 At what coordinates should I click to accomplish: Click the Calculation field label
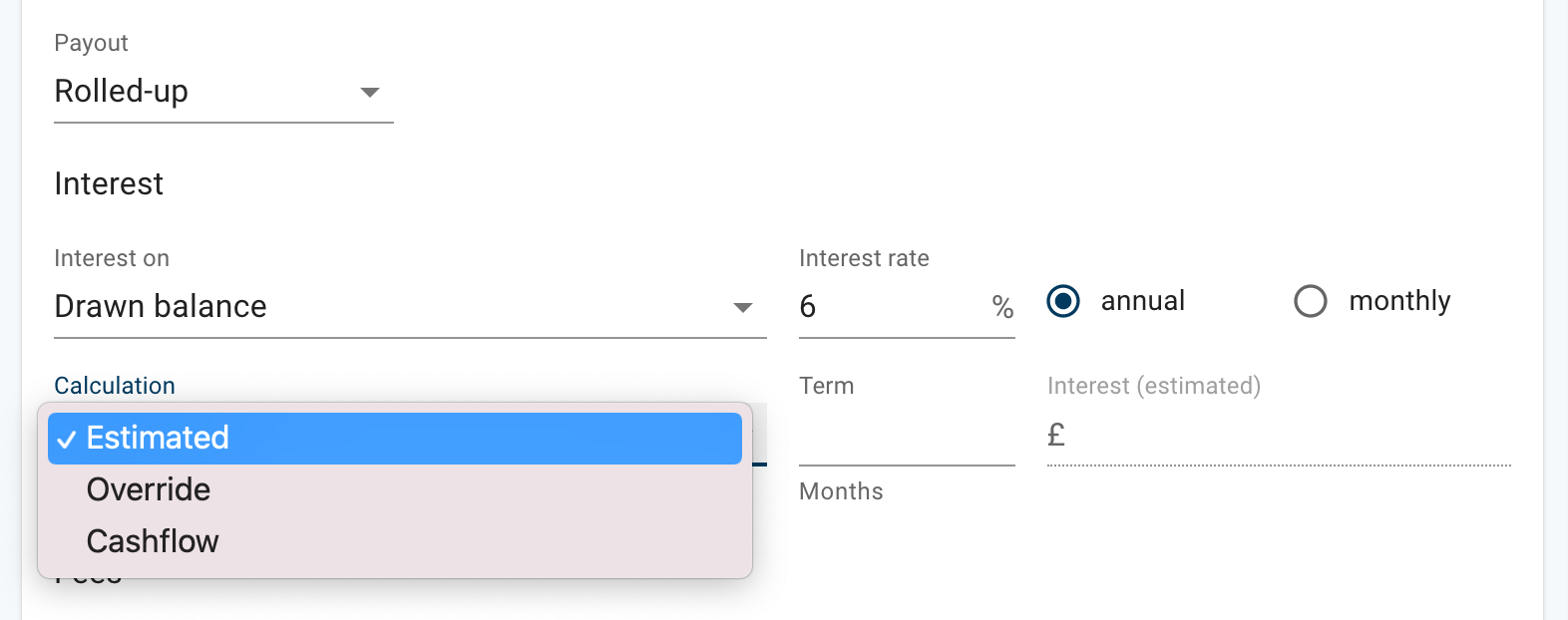115,386
